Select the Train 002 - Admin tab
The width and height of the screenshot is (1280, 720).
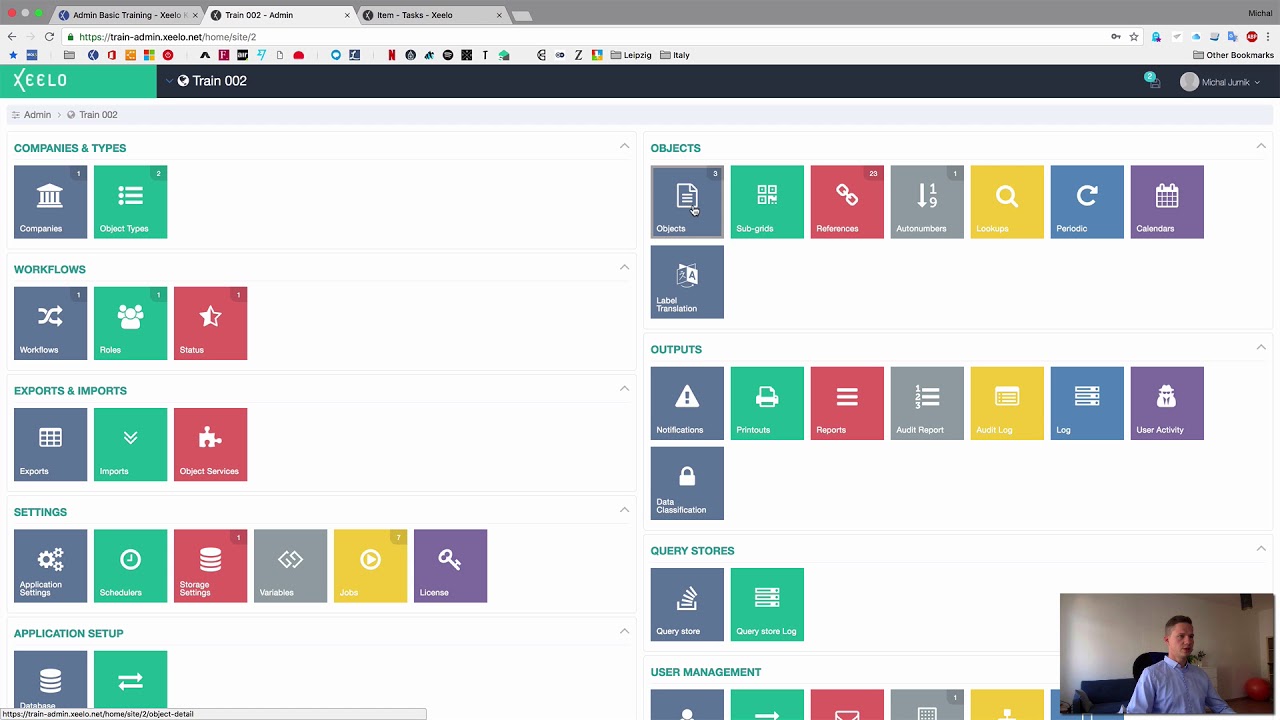coord(280,15)
